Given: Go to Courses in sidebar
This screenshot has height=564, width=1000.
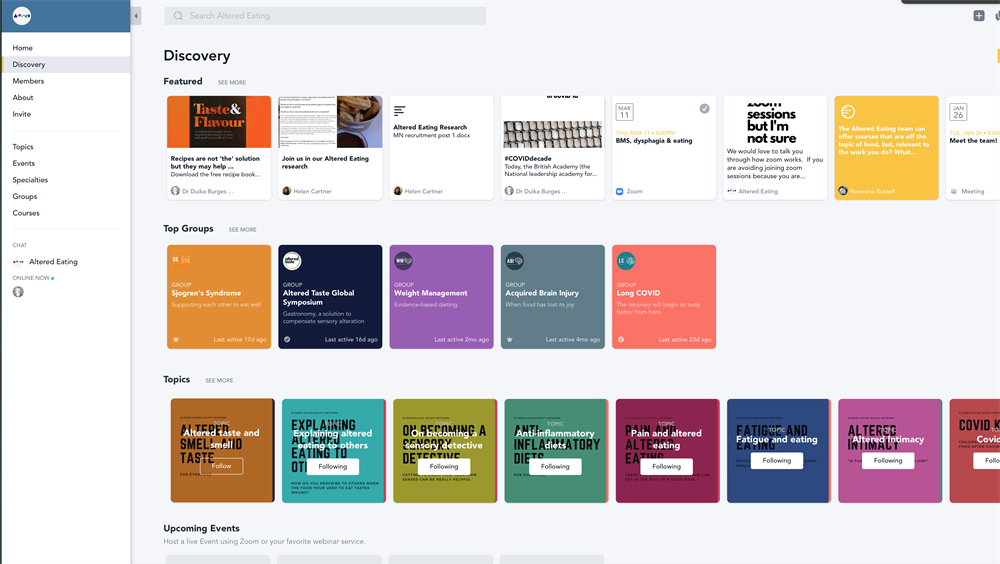Looking at the screenshot, I should [x=26, y=213].
